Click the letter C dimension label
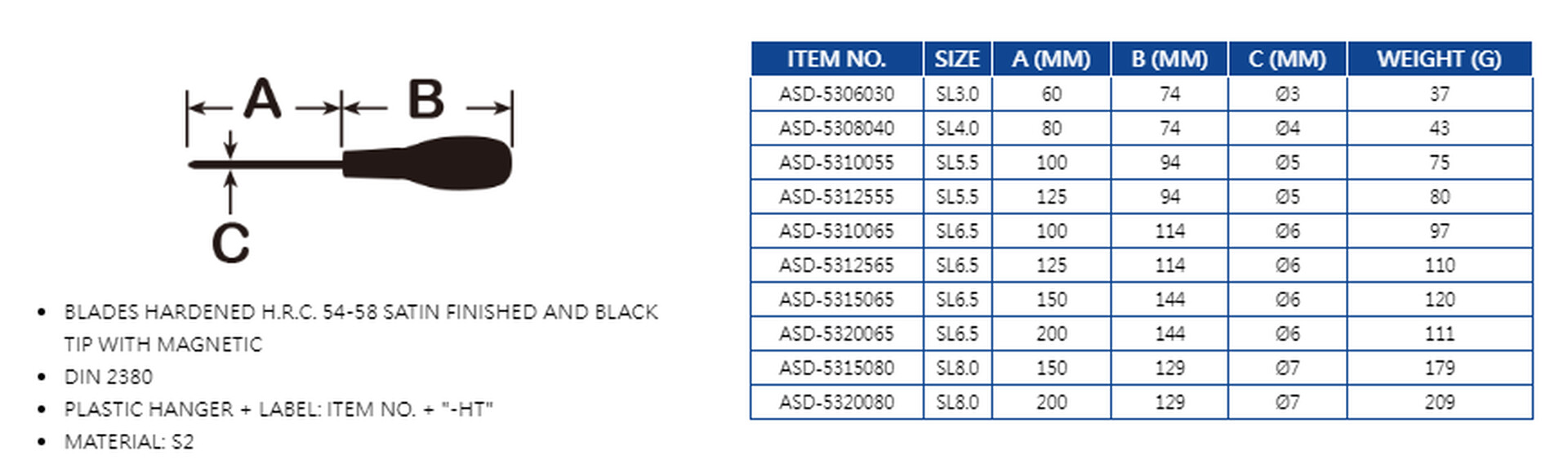 pos(230,243)
